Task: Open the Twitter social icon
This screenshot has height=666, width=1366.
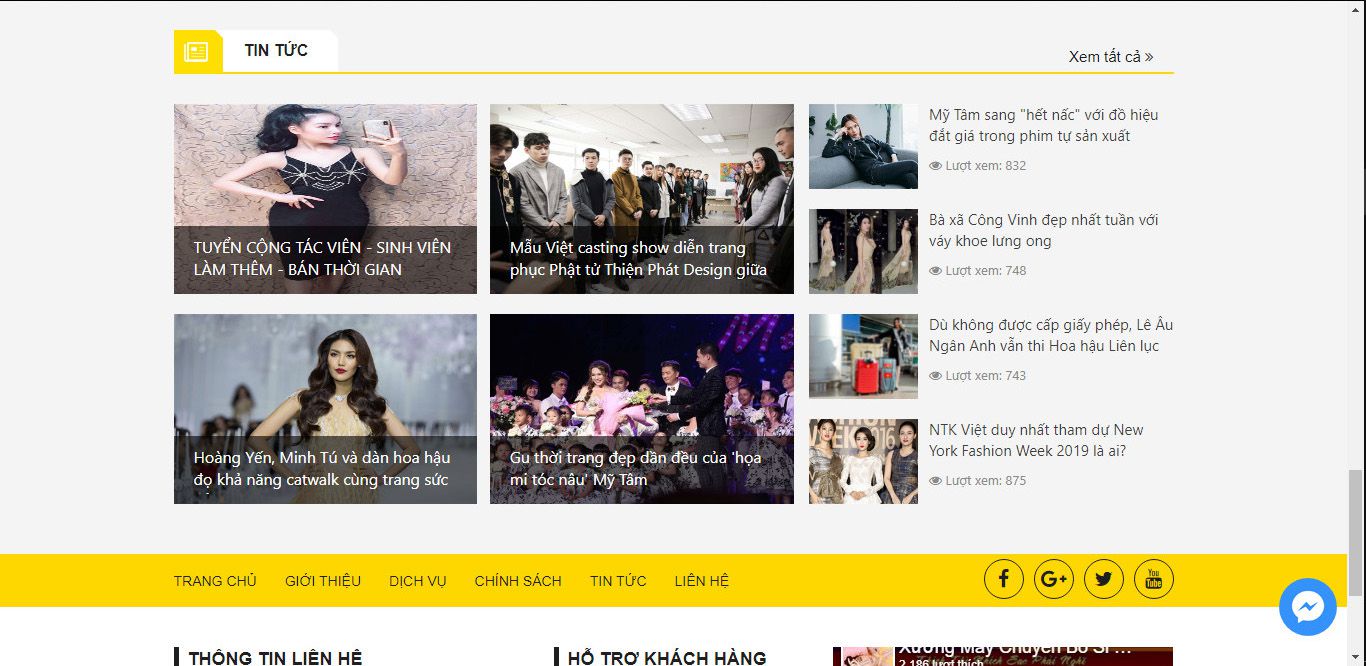Action: [x=1103, y=579]
